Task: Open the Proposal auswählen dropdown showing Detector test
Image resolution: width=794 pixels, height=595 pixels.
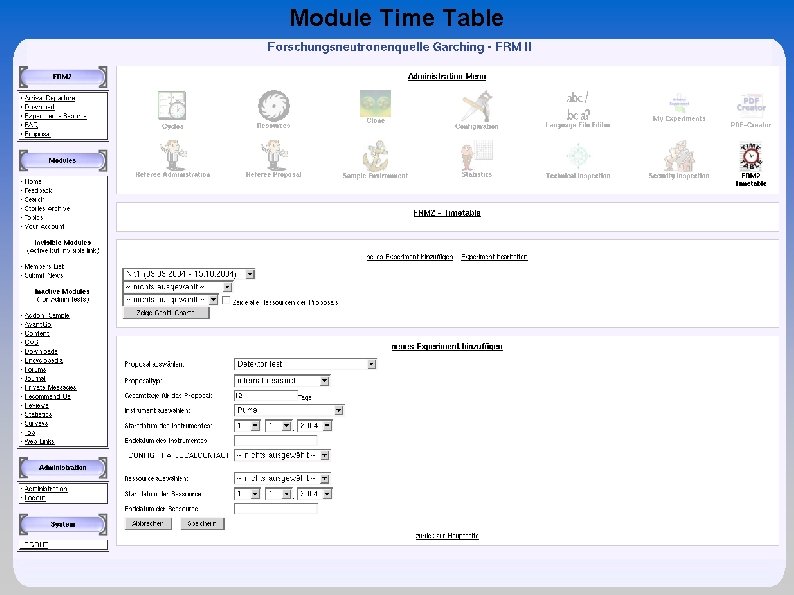Action: [305, 364]
